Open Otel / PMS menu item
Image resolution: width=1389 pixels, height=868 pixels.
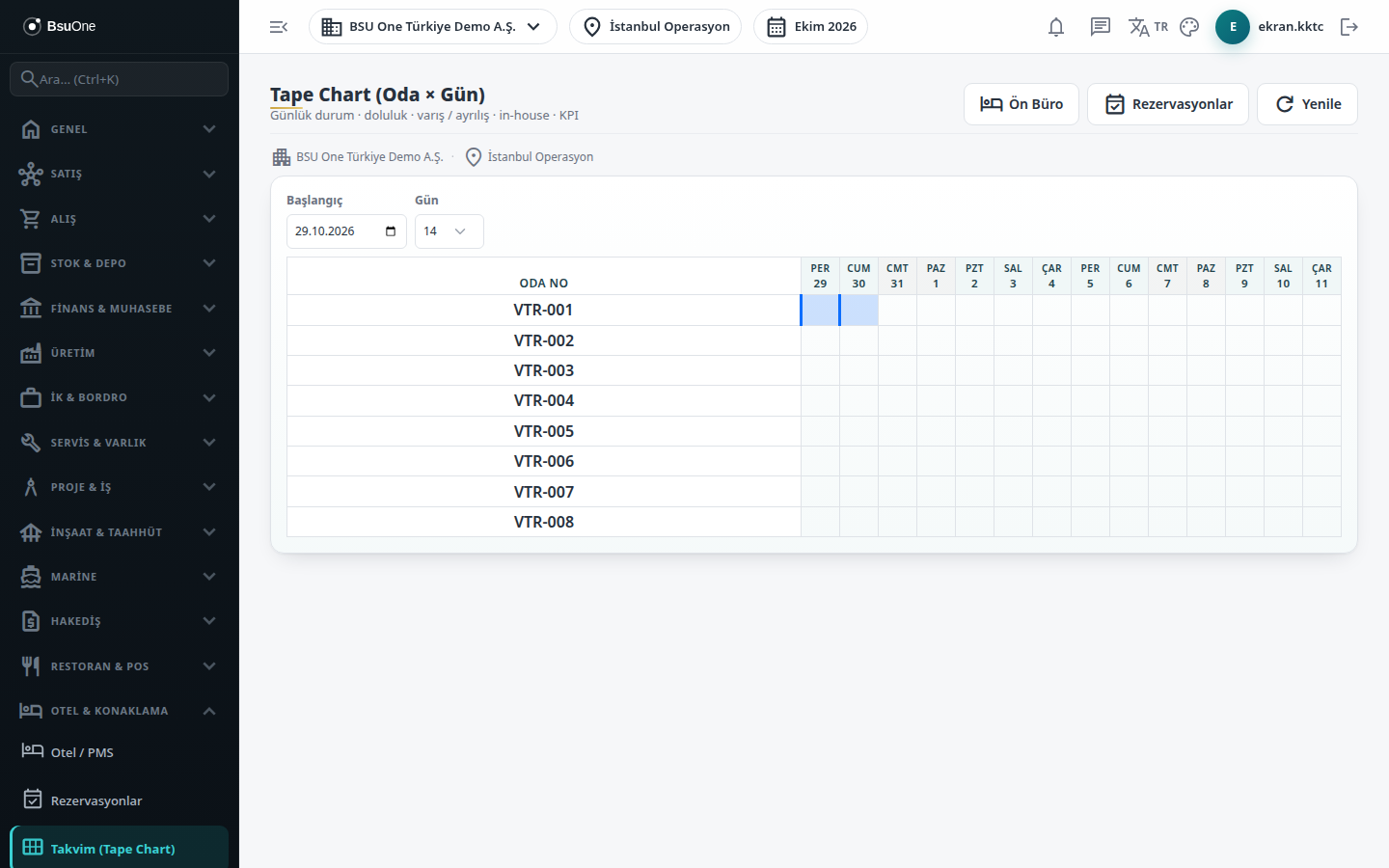pos(119,752)
